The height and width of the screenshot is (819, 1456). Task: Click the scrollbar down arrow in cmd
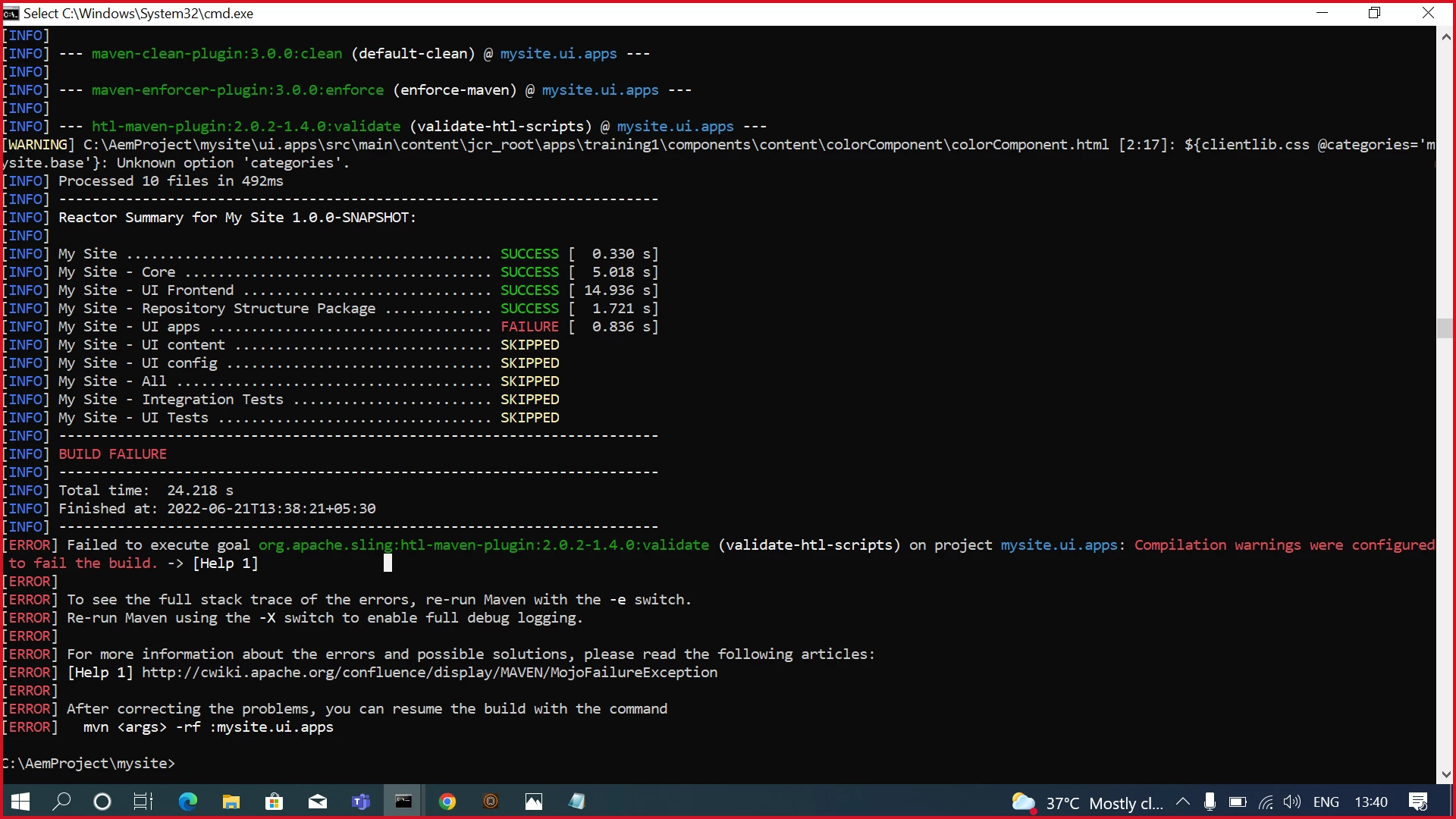[1445, 774]
